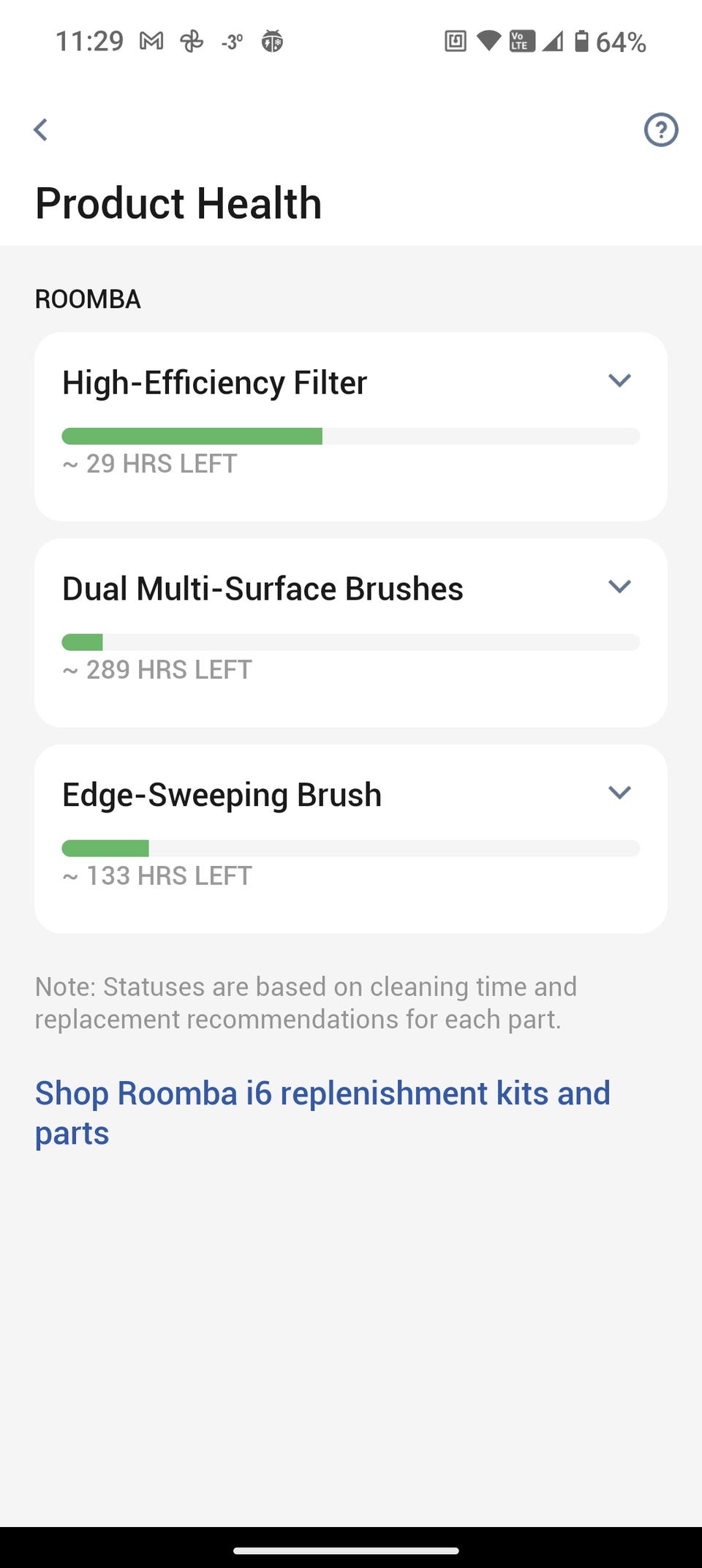Click the High-Efficiency Filter progress bar

tap(351, 437)
